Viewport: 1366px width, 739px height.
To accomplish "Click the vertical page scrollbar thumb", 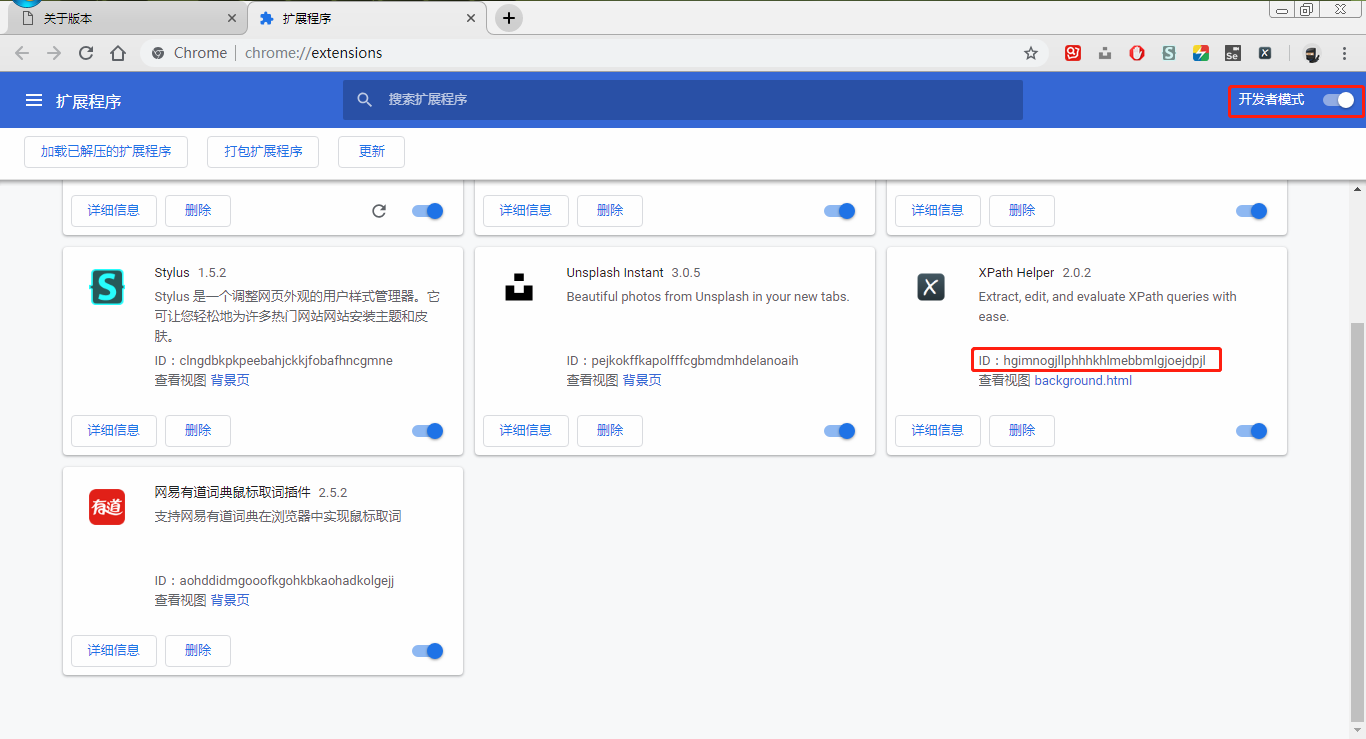I will [1357, 520].
